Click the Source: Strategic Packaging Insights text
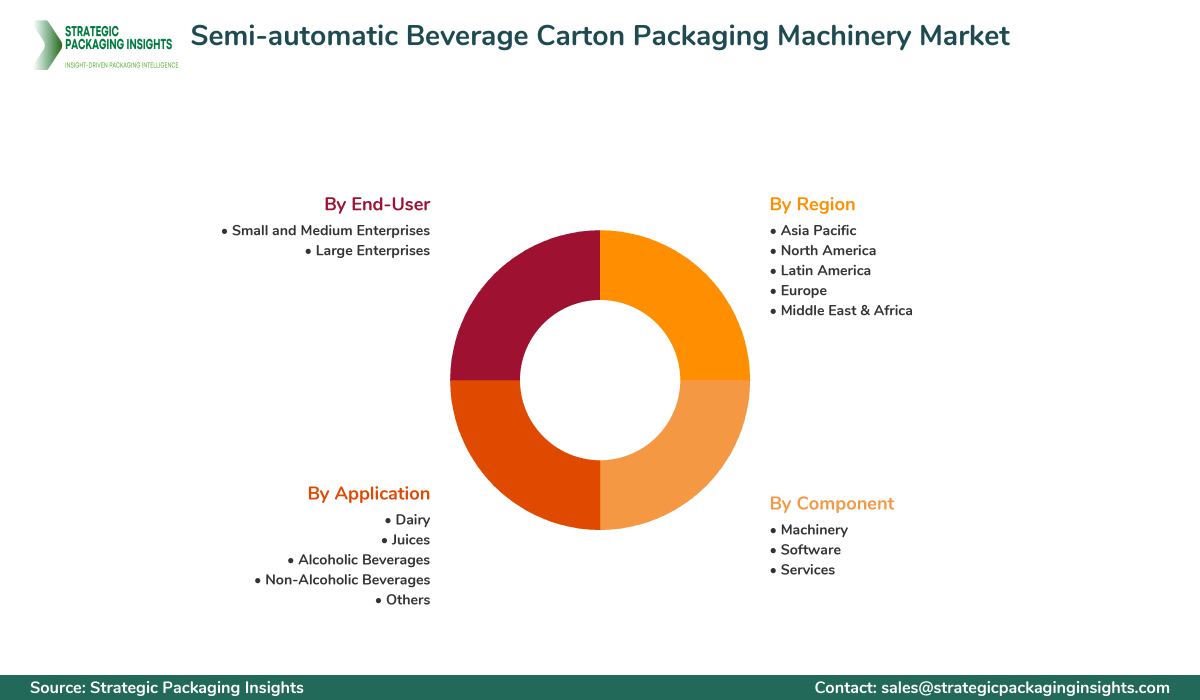 pyautogui.click(x=166, y=687)
